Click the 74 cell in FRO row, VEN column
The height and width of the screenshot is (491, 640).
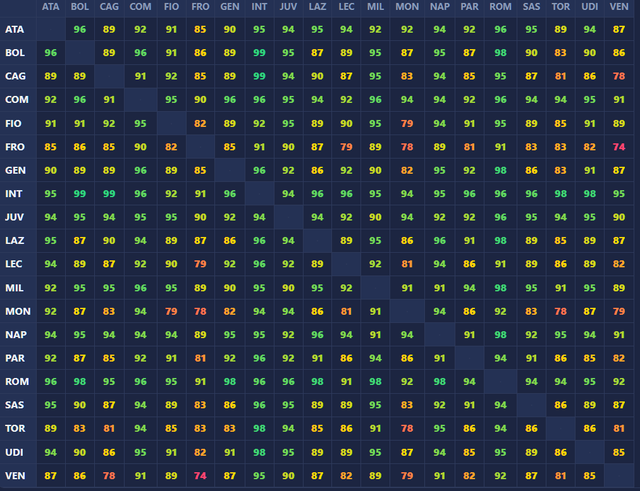point(619,147)
